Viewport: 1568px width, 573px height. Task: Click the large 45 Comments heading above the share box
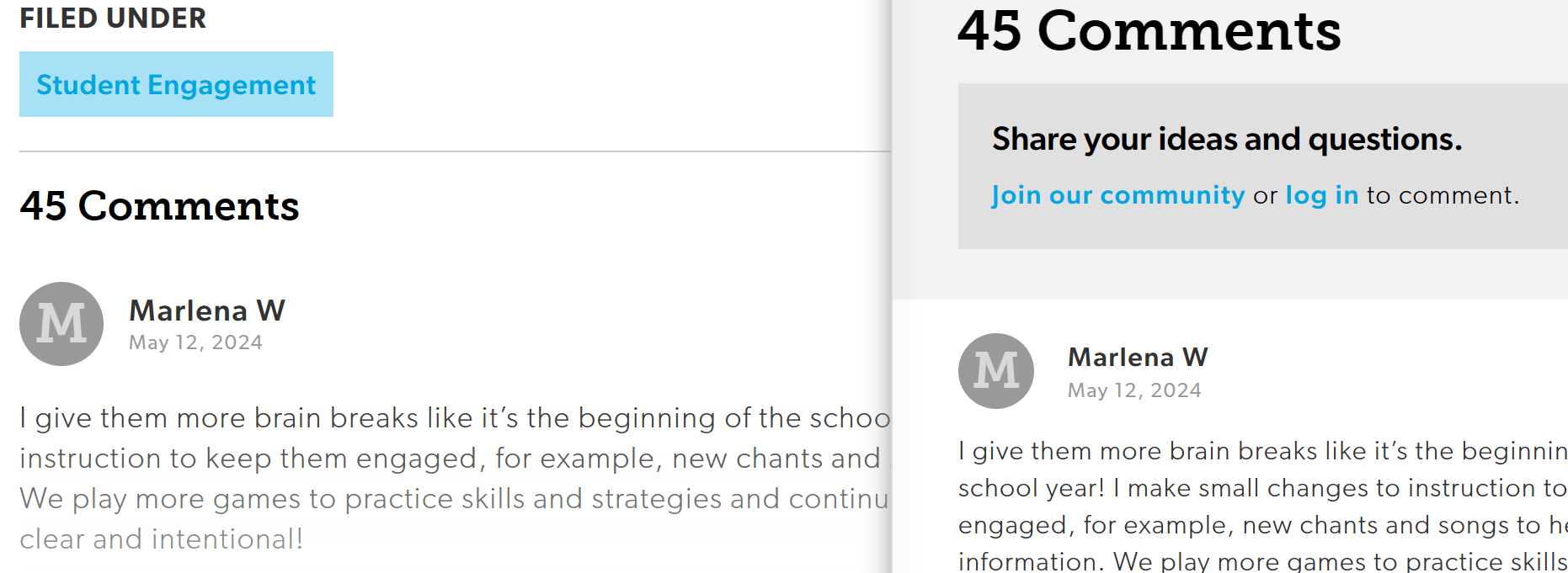pyautogui.click(x=1149, y=32)
